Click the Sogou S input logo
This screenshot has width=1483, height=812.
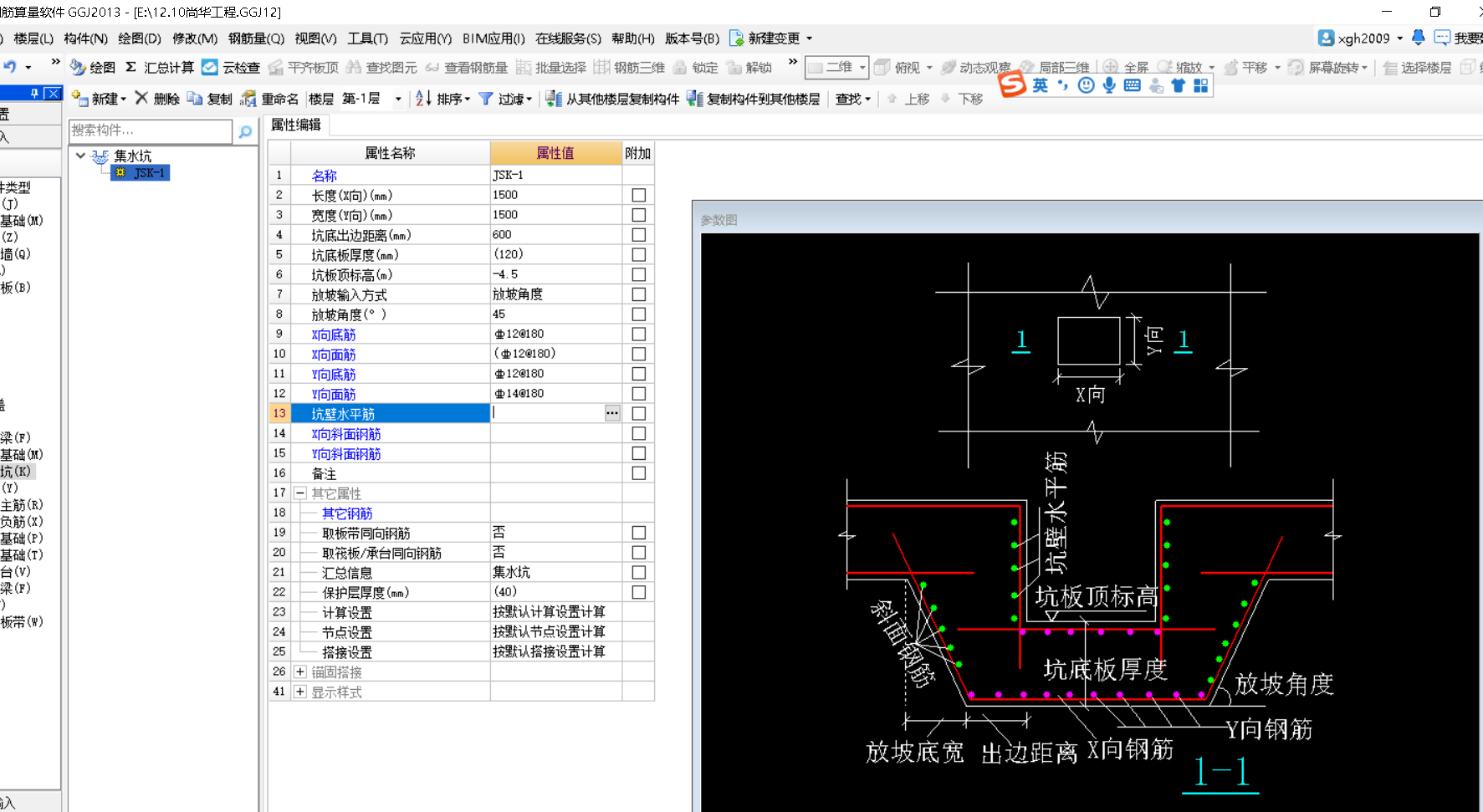(x=1012, y=84)
